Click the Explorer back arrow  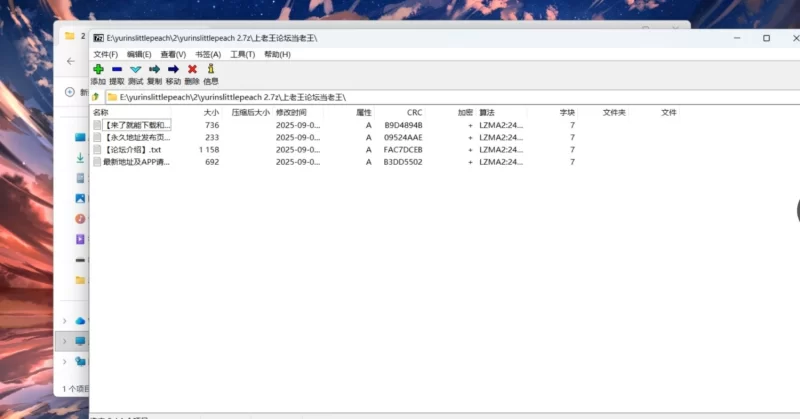71,61
